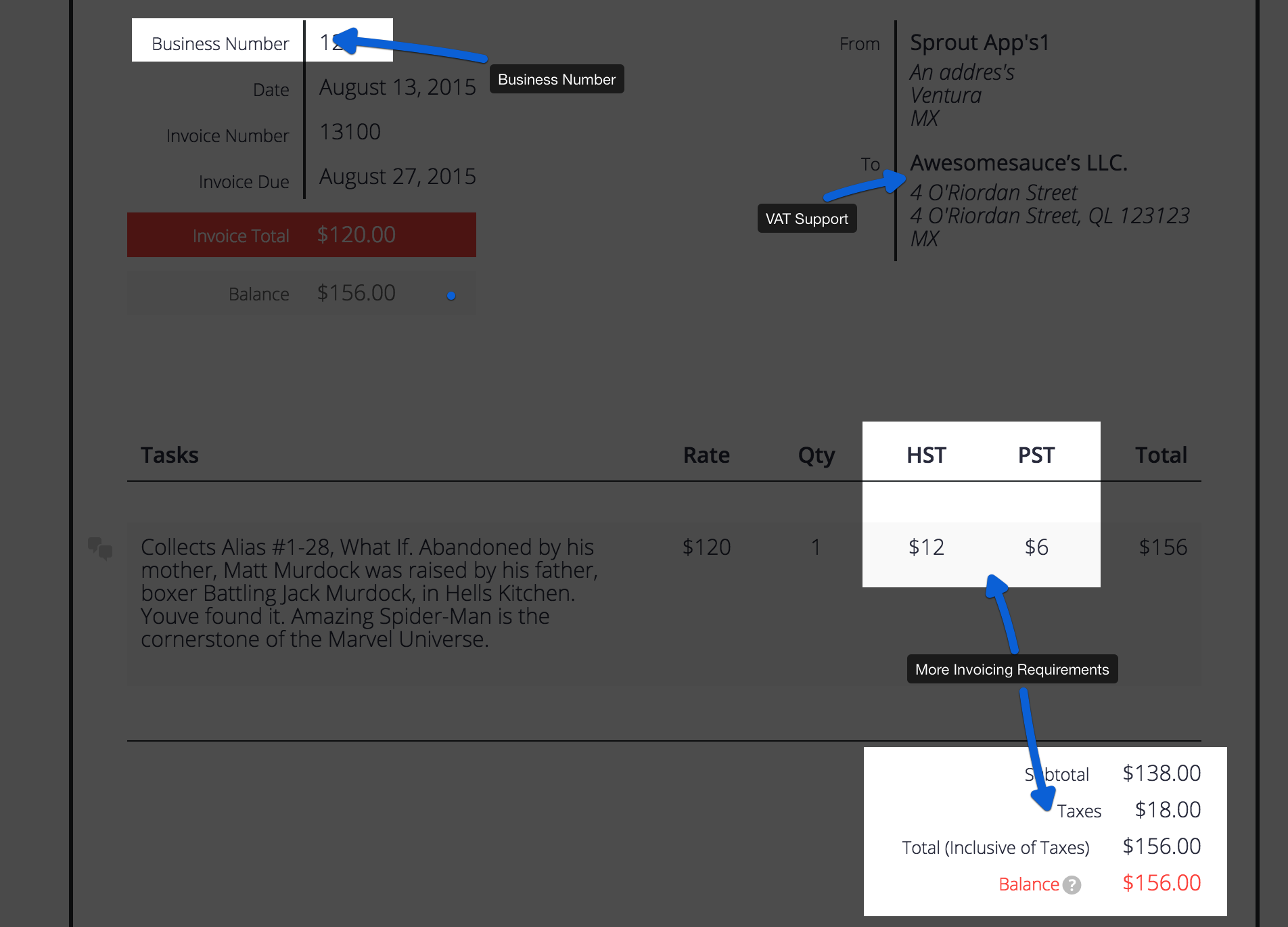Toggle the HST tax on the line item
Screen dimensions: 1288x927
[x=926, y=547]
